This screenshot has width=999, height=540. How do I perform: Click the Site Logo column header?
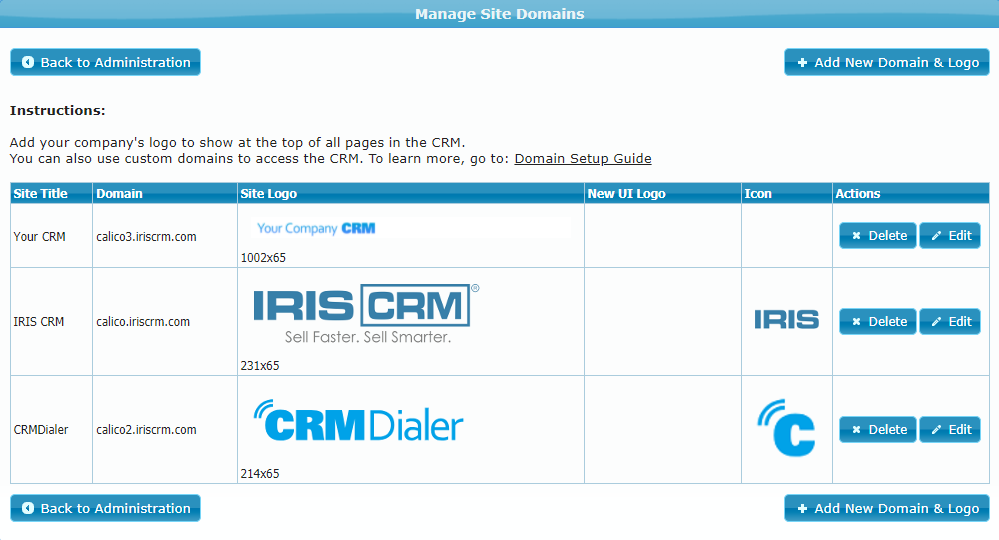point(411,194)
